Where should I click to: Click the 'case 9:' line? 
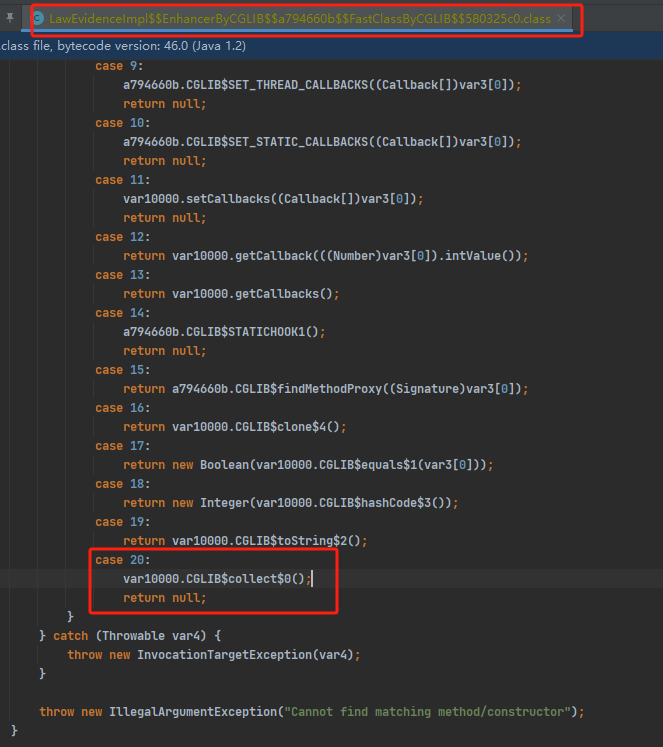tap(119, 66)
